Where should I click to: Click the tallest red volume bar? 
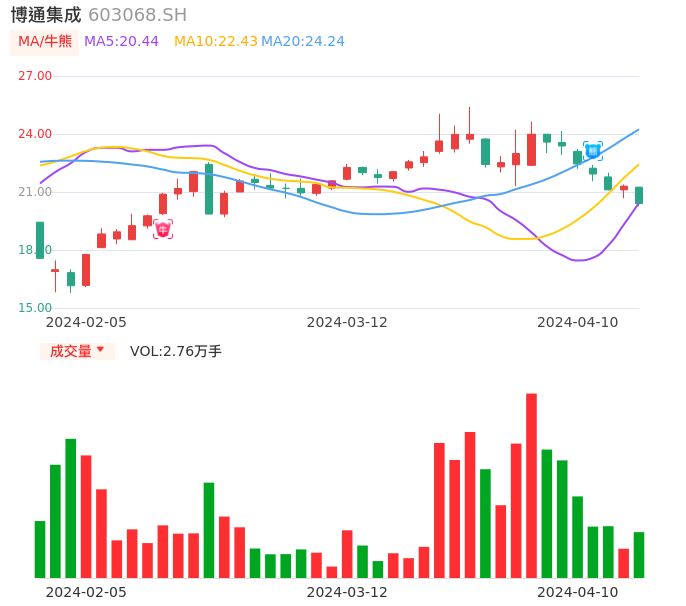531,485
